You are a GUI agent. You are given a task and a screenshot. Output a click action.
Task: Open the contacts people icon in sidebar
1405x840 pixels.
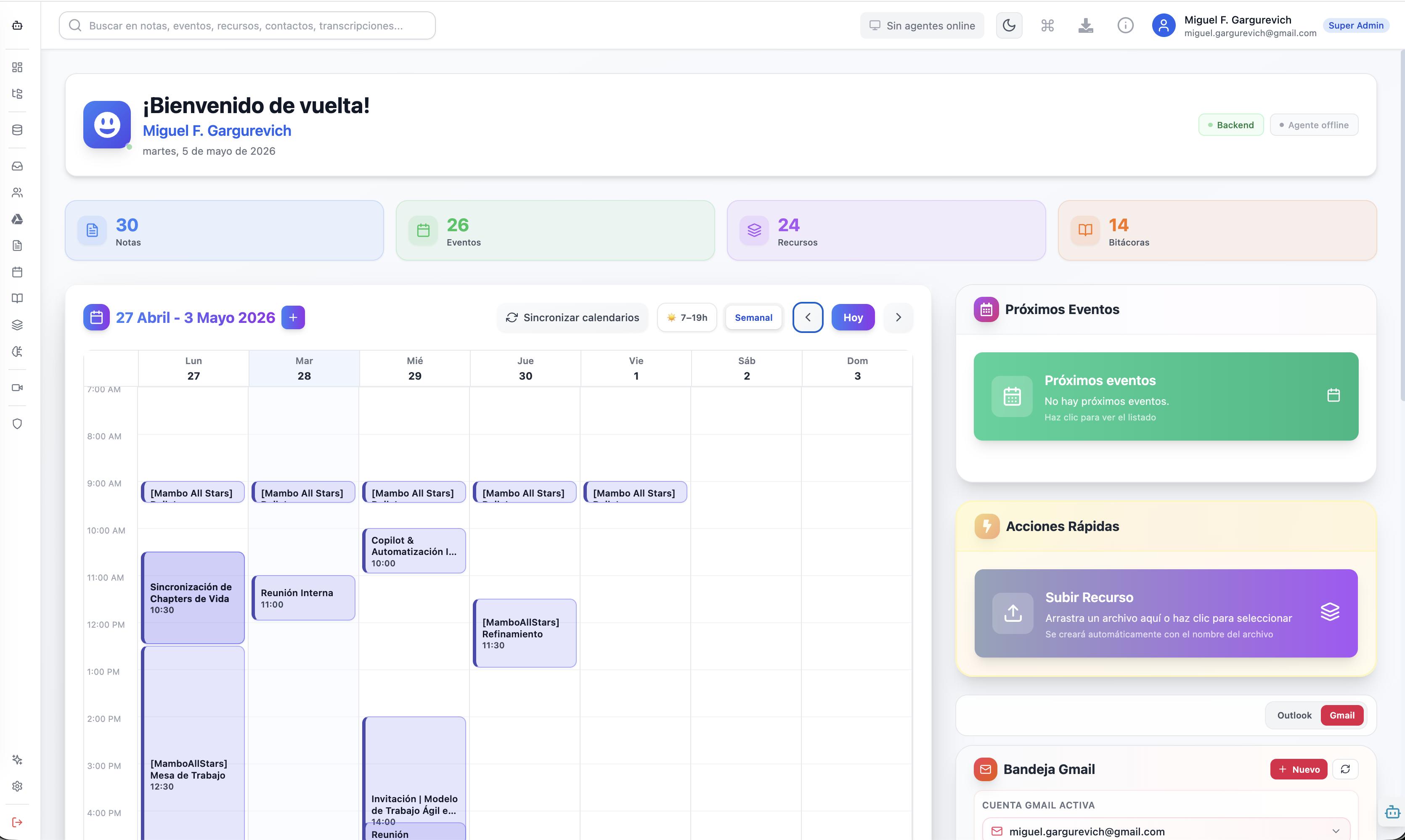(17, 193)
